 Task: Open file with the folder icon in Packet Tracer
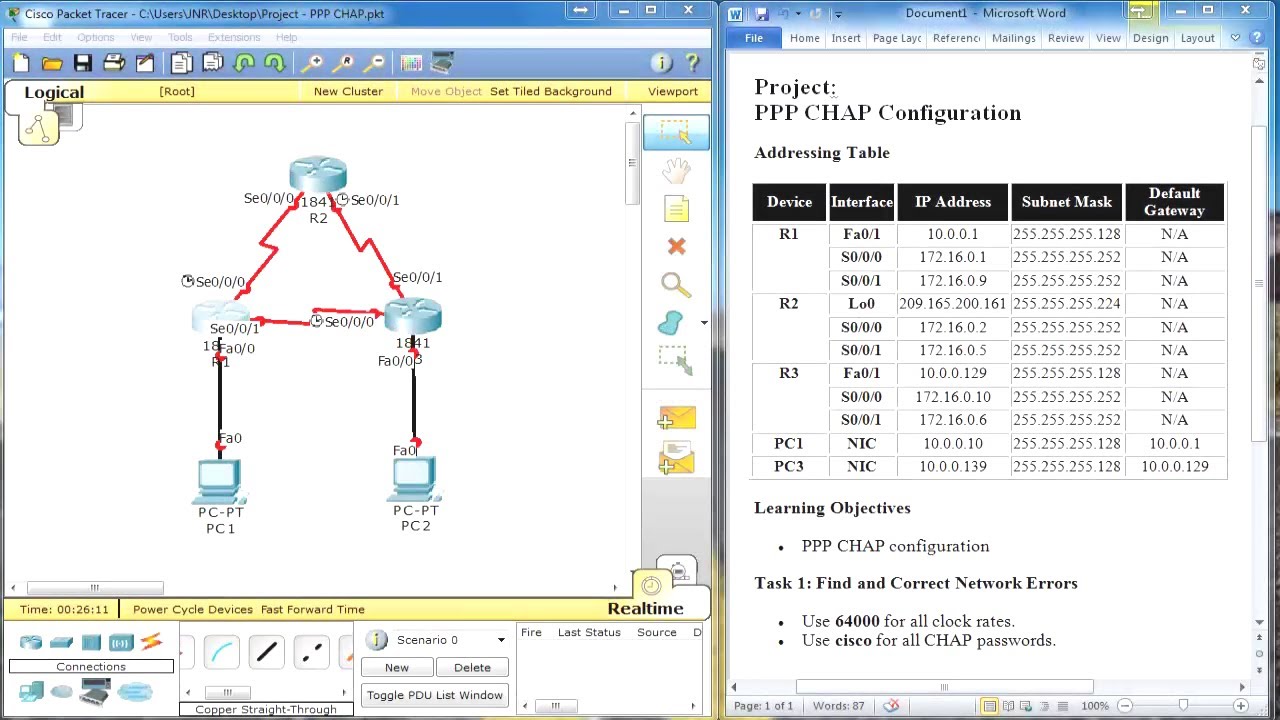point(52,63)
